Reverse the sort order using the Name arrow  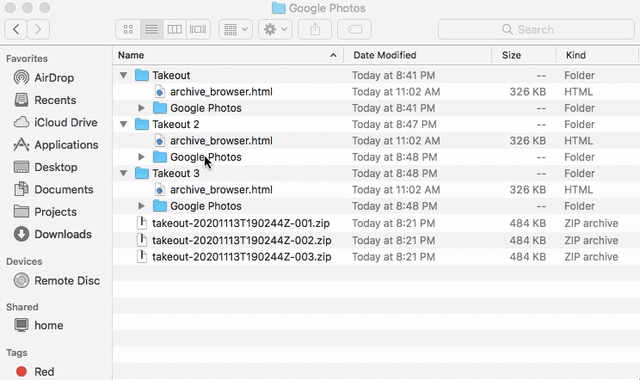pos(333,55)
